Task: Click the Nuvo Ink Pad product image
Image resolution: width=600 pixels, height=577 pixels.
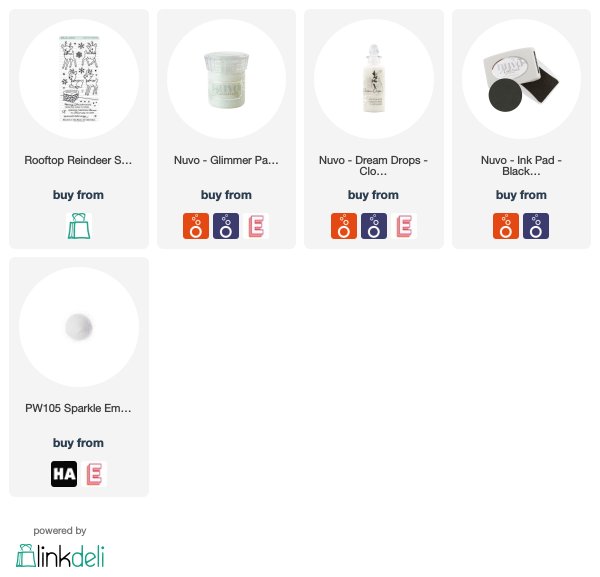Action: tap(521, 79)
